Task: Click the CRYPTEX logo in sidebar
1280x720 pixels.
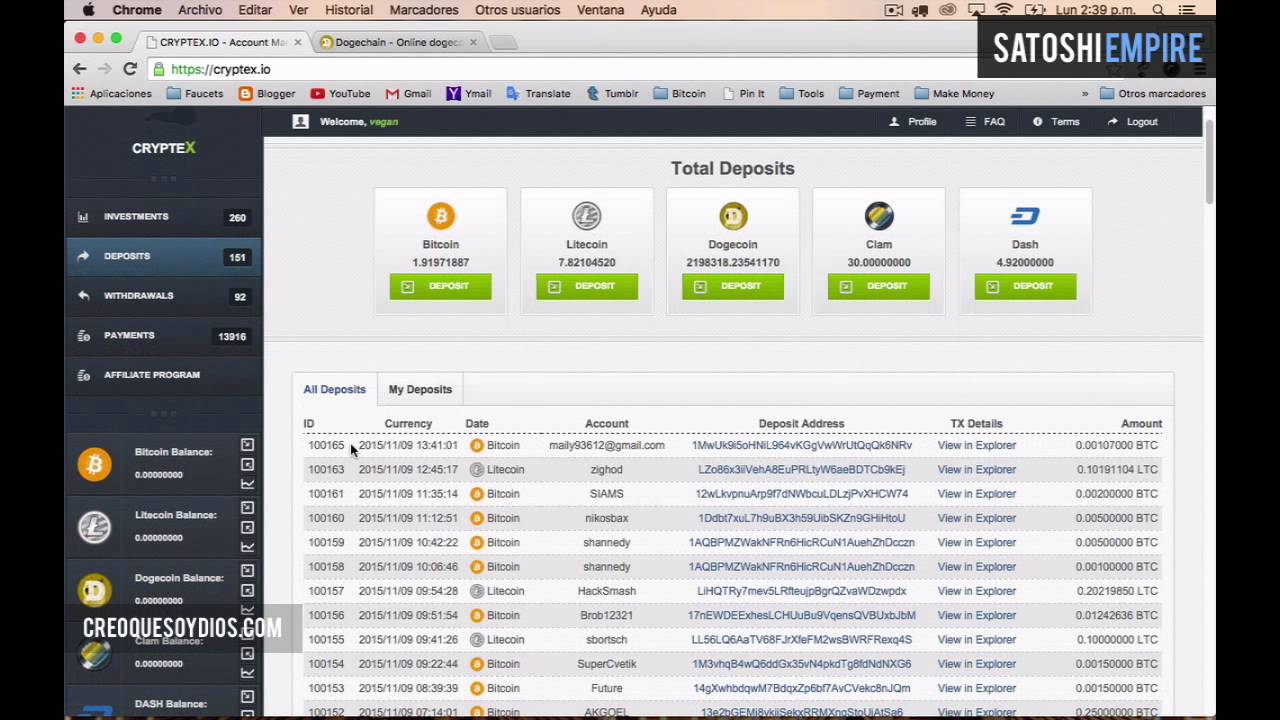Action: [x=164, y=148]
